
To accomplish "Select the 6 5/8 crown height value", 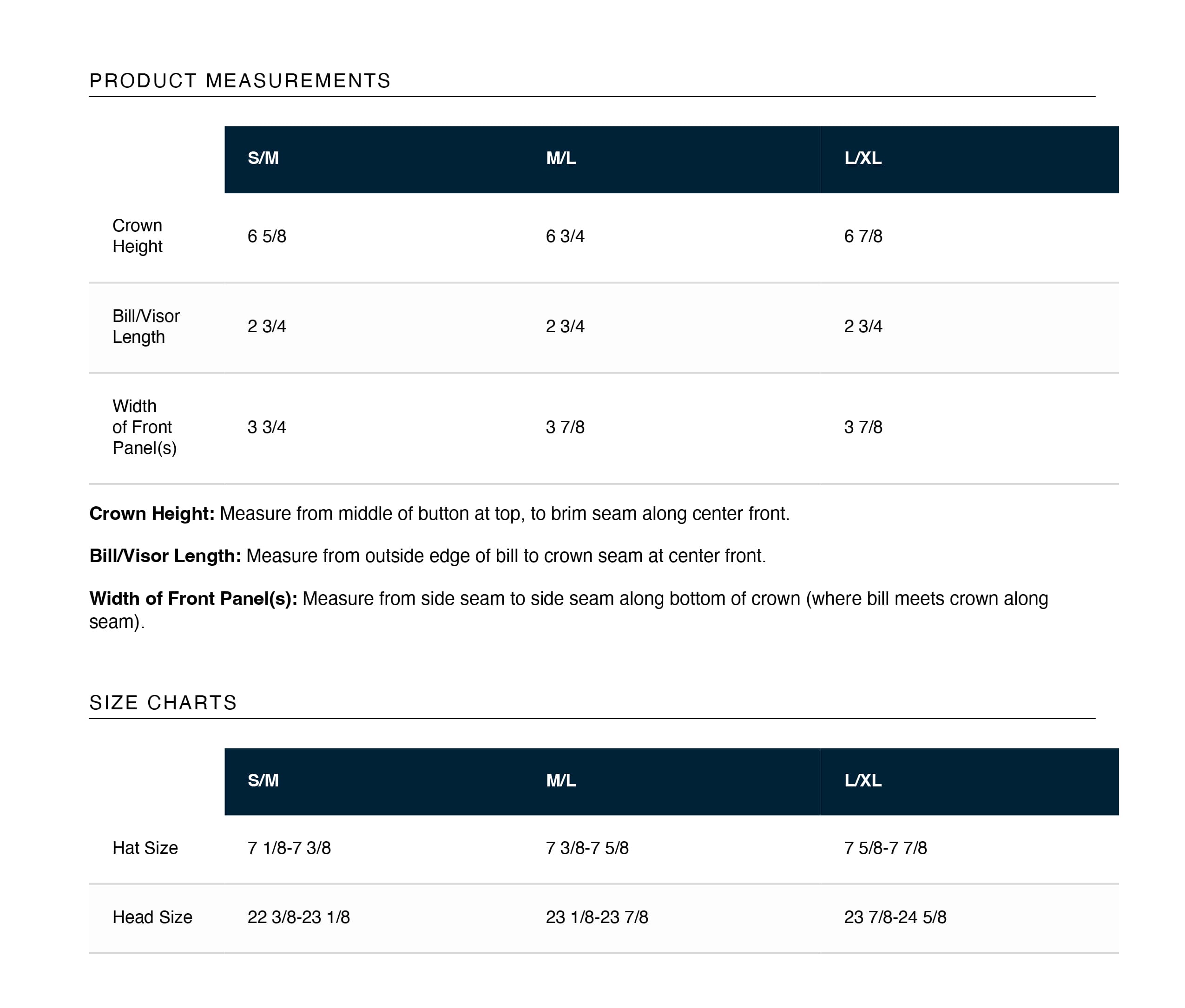I will (x=266, y=236).
